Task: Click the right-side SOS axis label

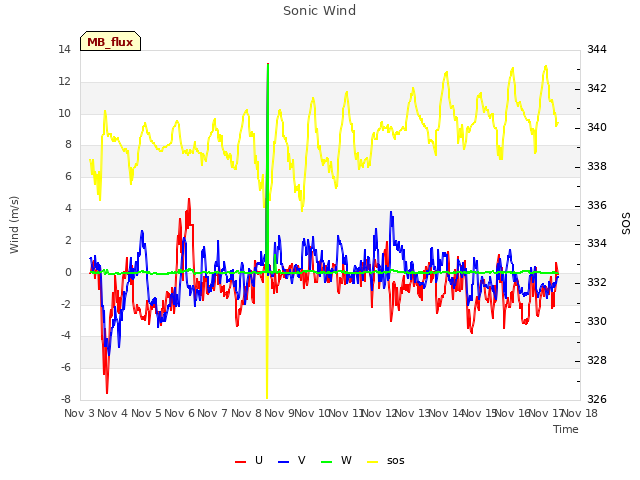Action: [x=626, y=224]
